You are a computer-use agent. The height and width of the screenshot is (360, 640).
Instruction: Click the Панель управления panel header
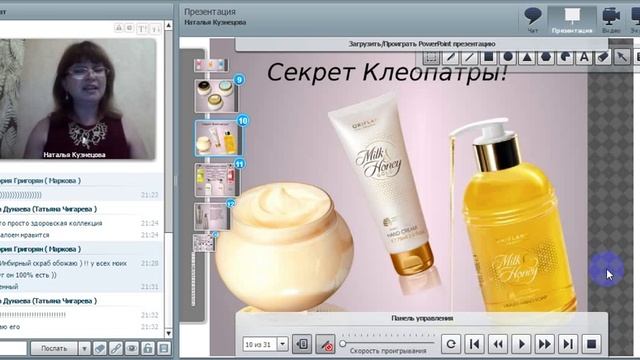pyautogui.click(x=422, y=318)
